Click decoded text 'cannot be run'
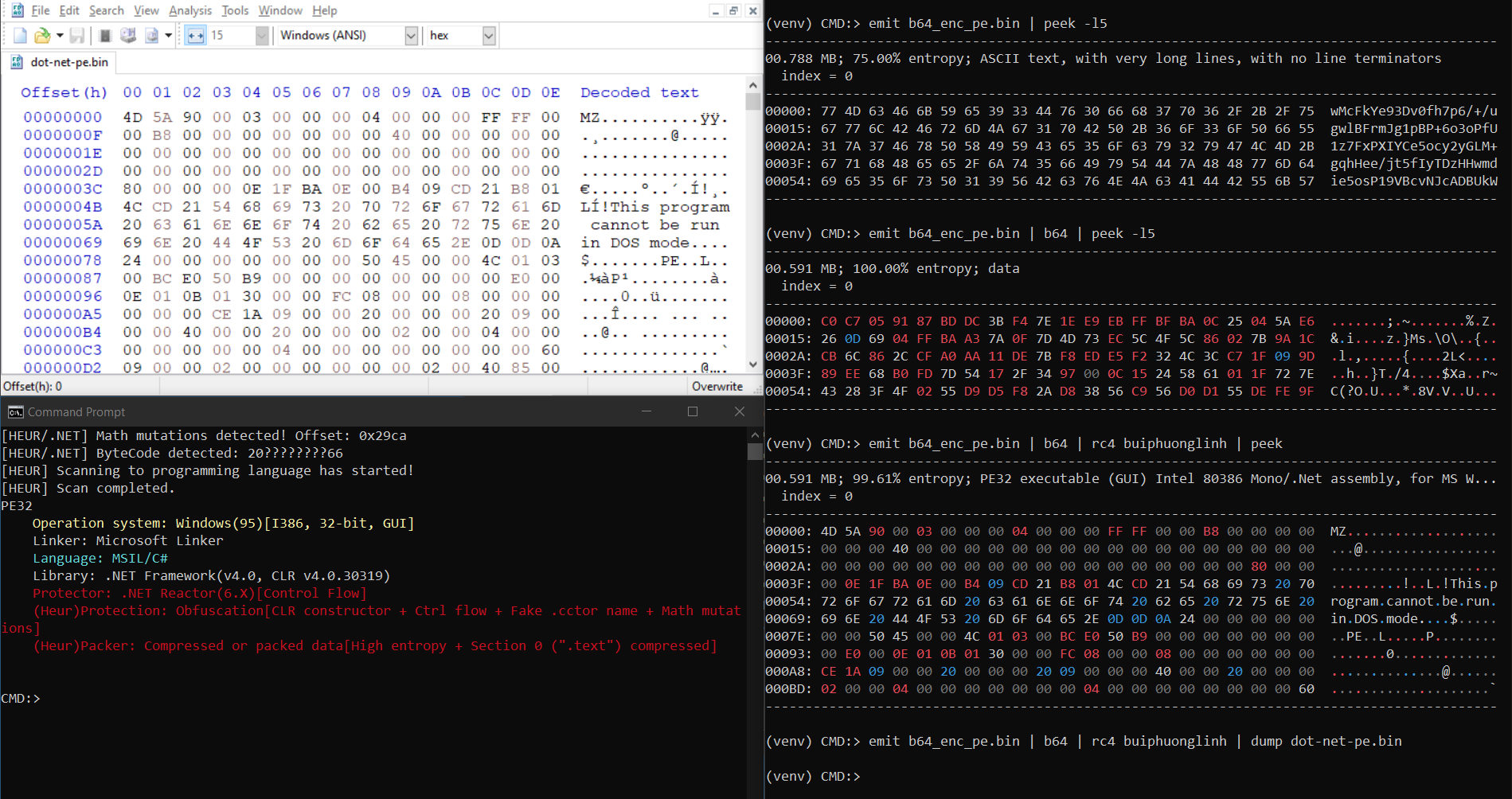1512x799 pixels. (x=655, y=224)
